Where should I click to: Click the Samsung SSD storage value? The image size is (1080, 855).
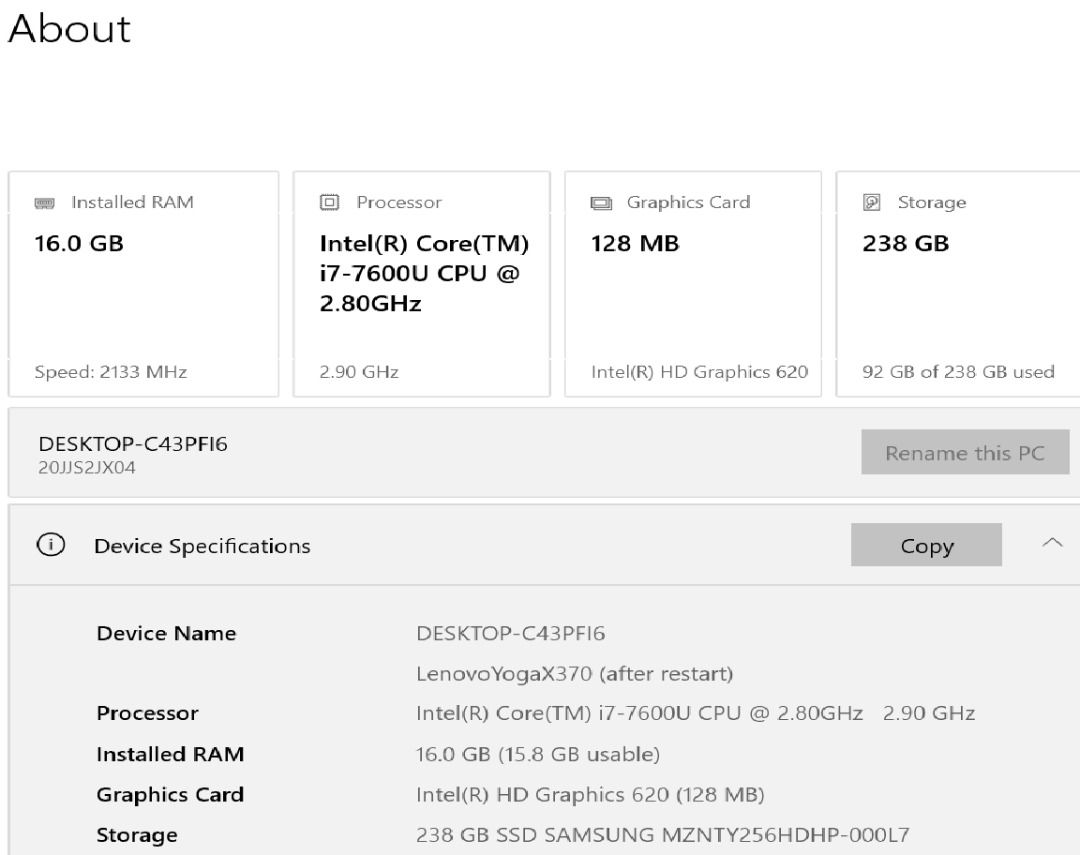point(662,835)
